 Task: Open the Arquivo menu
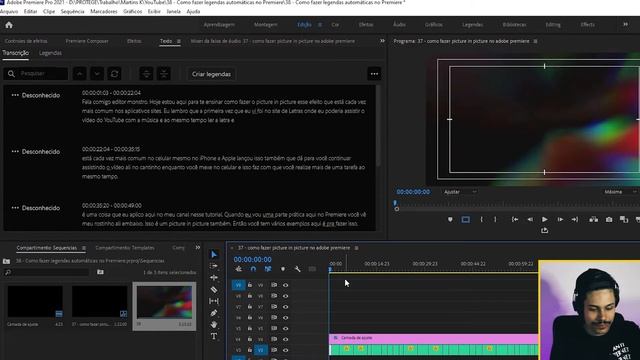pyautogui.click(x=9, y=11)
